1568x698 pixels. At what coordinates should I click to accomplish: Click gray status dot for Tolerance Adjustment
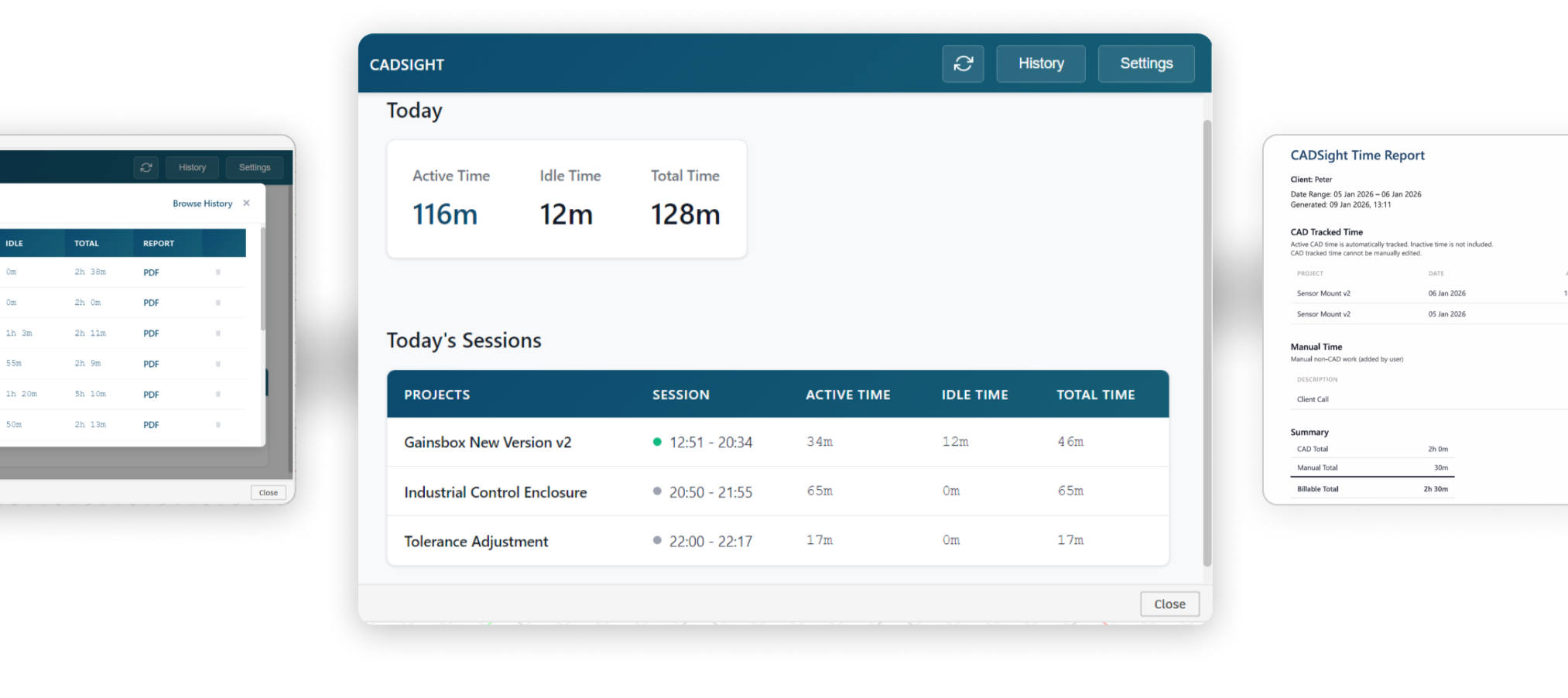click(x=657, y=541)
